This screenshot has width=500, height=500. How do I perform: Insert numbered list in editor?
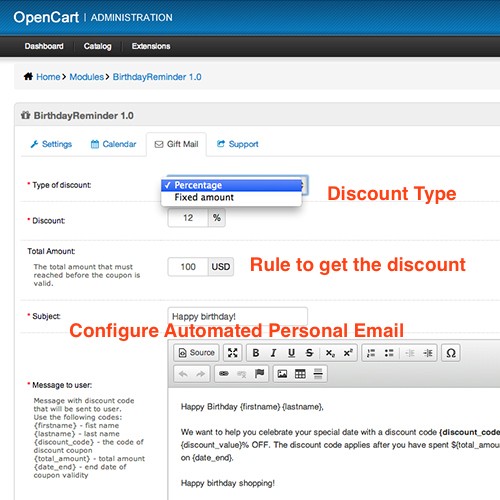coord(371,353)
